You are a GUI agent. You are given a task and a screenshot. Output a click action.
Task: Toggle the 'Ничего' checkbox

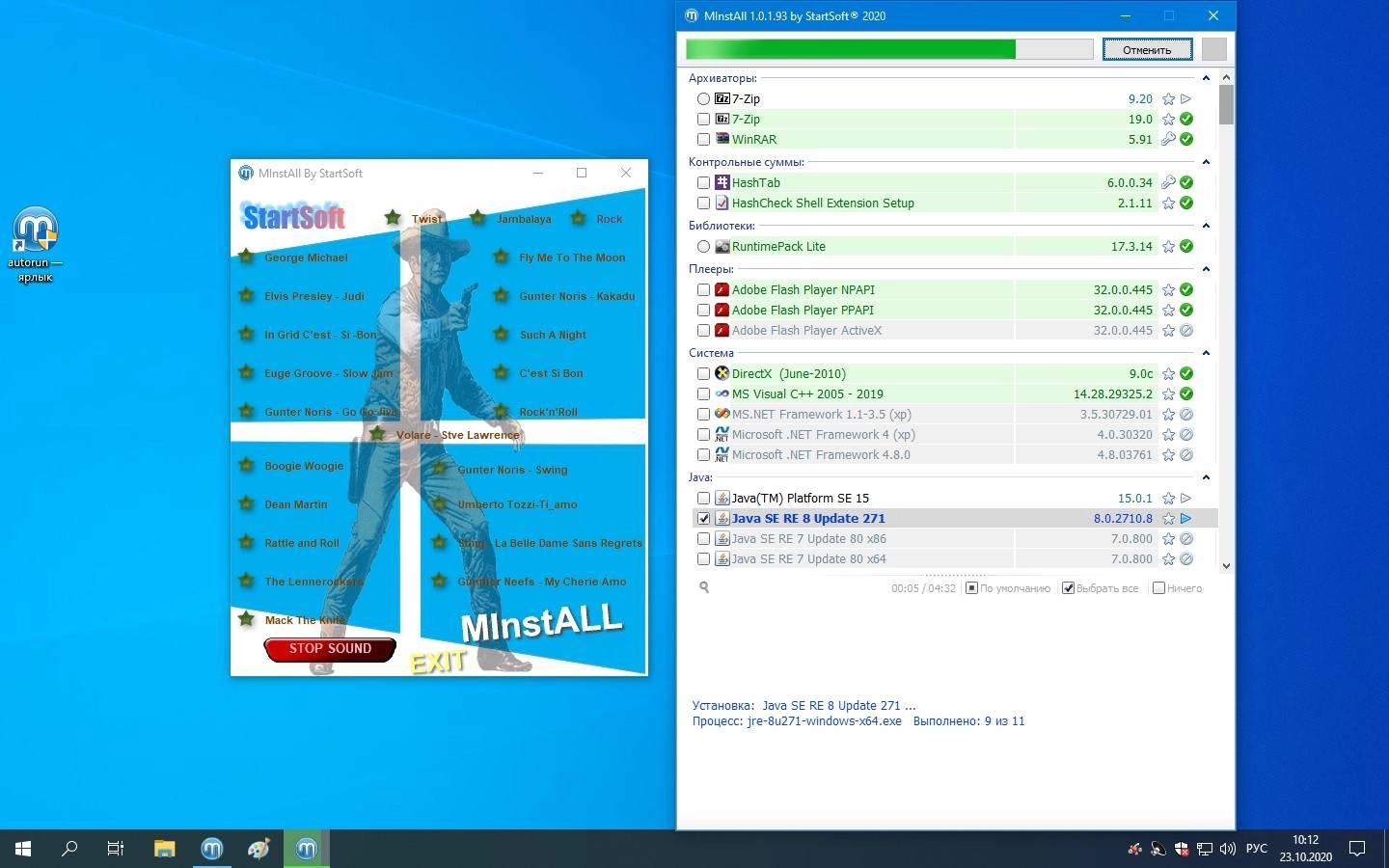(1158, 587)
